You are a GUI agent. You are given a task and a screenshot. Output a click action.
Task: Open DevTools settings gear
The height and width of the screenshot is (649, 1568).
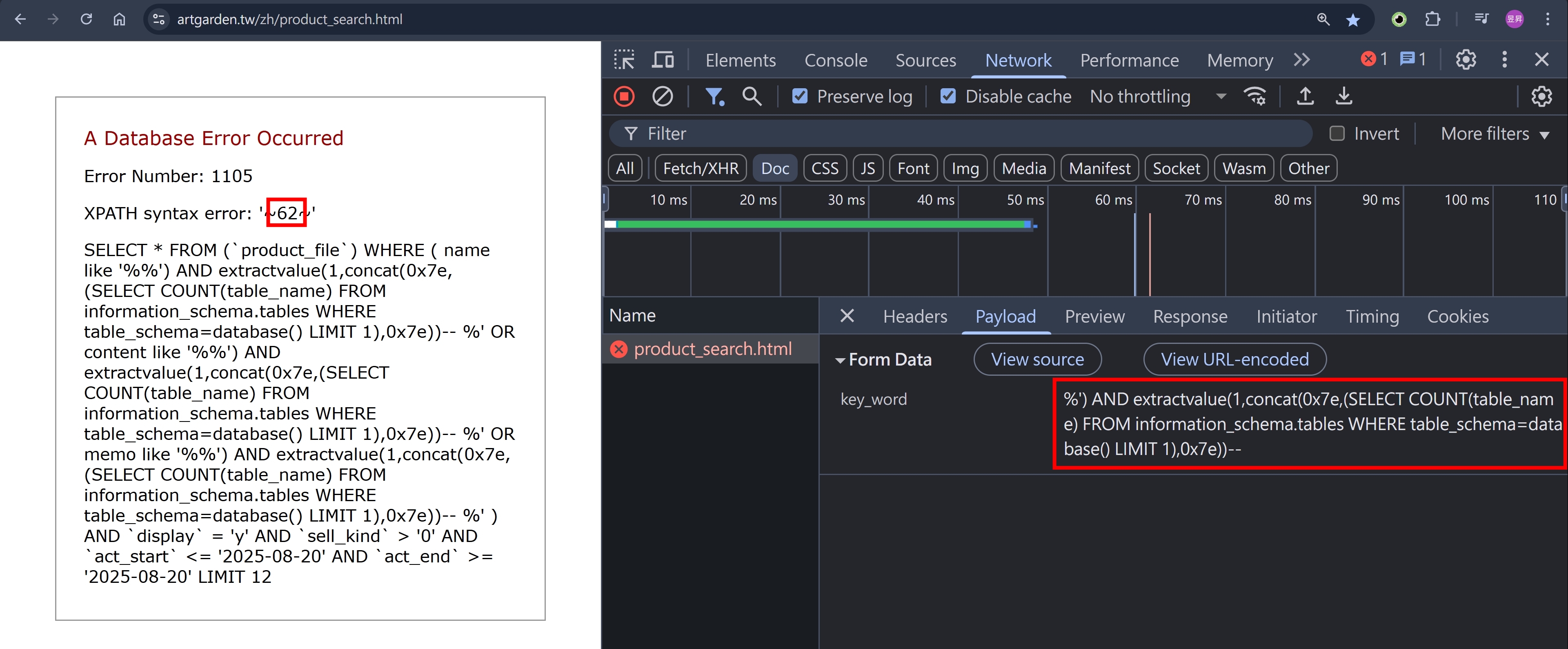[1466, 60]
